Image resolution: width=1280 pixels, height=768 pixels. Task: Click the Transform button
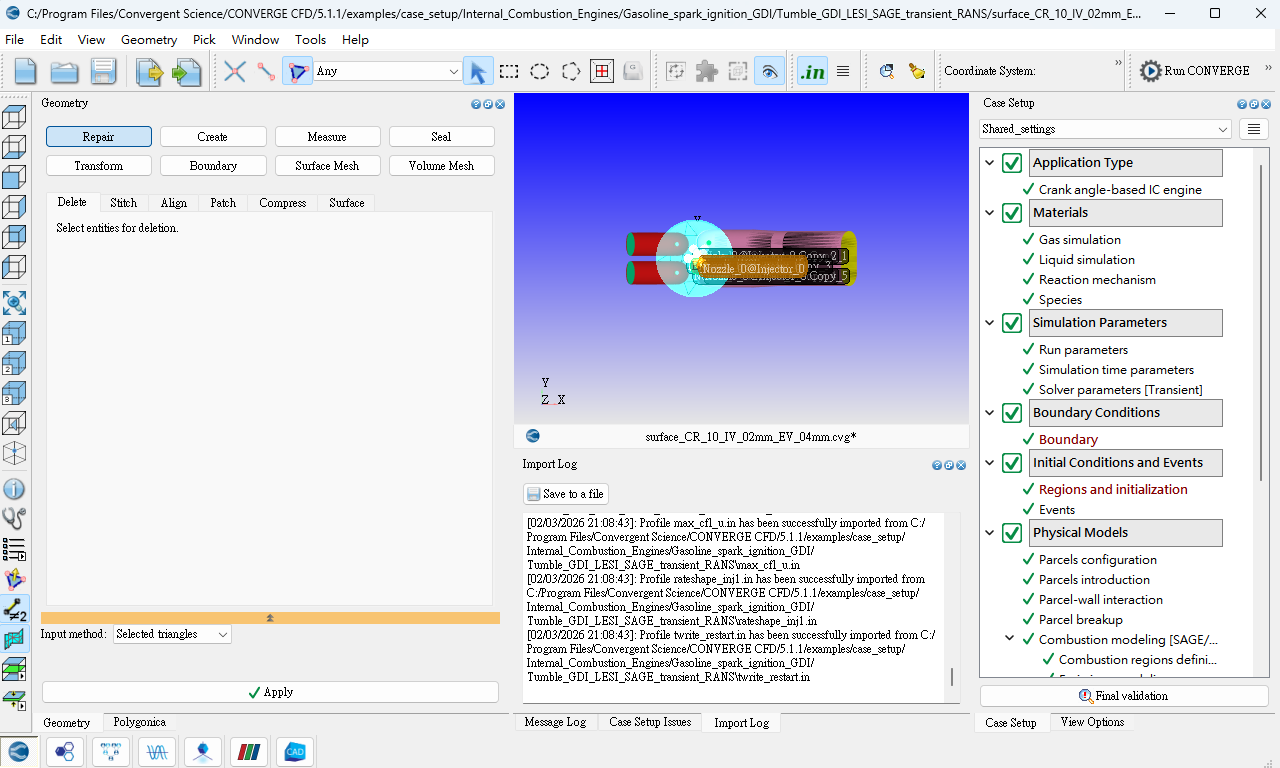pos(99,166)
